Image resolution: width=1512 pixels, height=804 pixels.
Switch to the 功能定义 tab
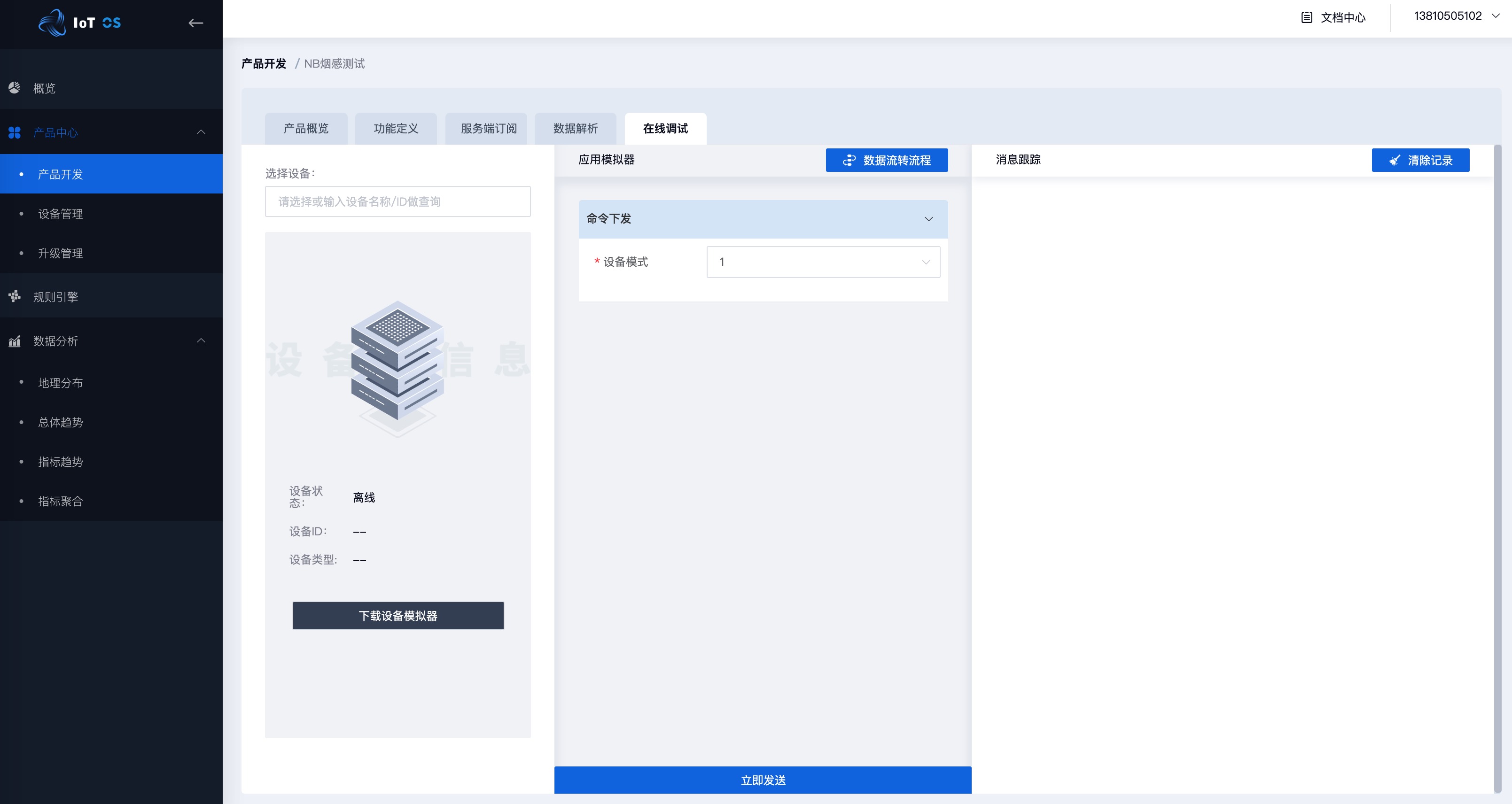pos(396,129)
